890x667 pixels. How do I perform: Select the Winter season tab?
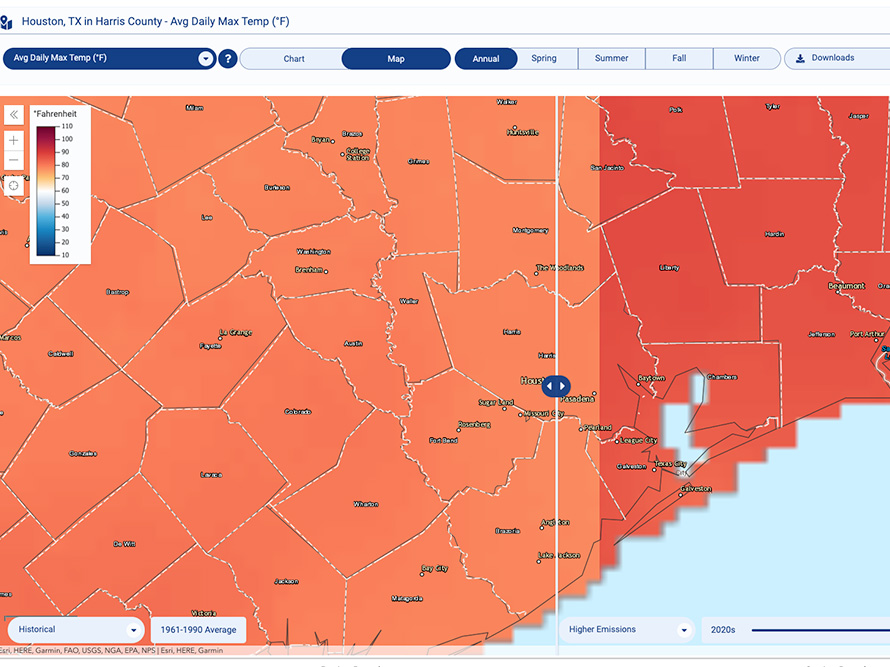click(747, 59)
